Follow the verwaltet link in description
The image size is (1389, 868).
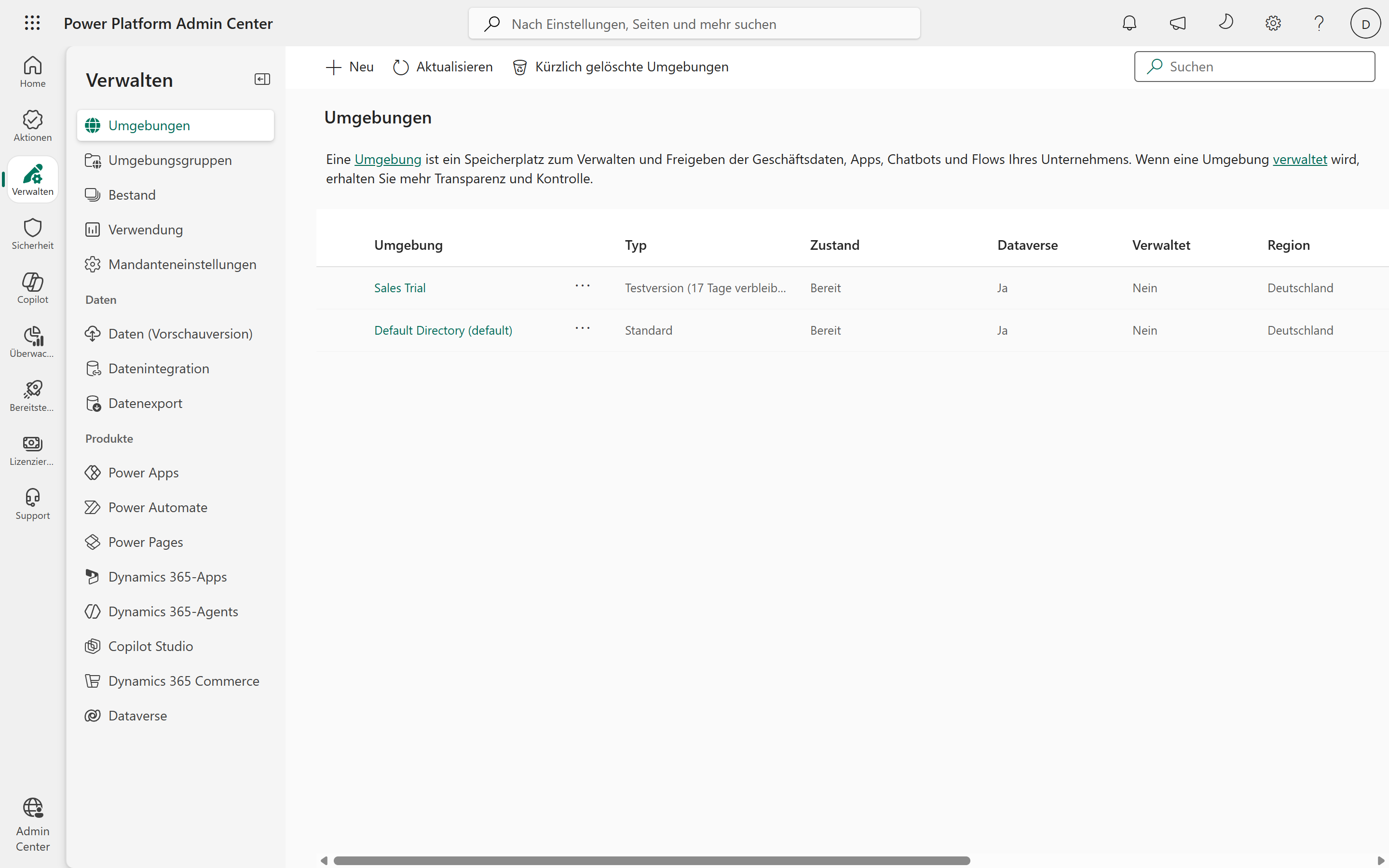(x=1299, y=159)
